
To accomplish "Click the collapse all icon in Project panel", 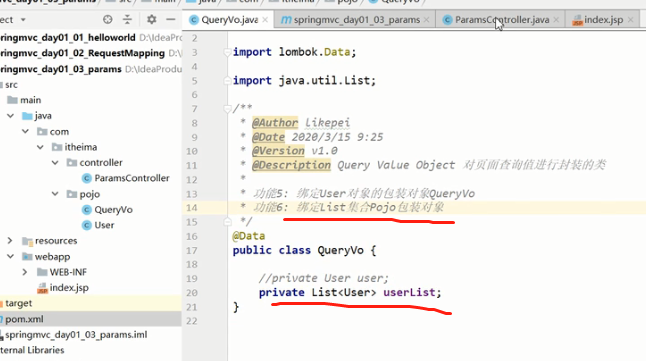I will 127,19.
